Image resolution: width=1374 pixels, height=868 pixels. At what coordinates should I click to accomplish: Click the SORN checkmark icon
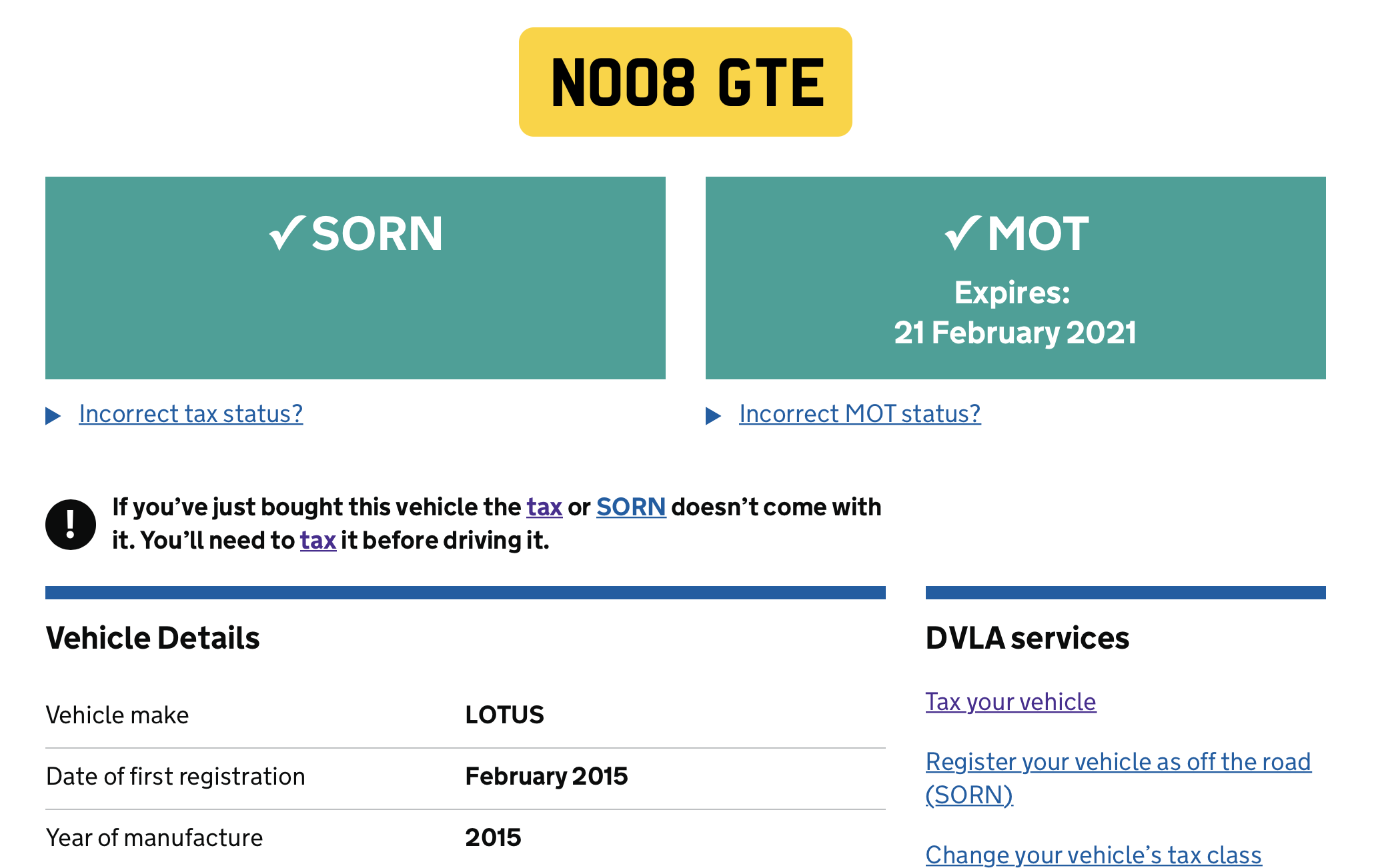[287, 233]
